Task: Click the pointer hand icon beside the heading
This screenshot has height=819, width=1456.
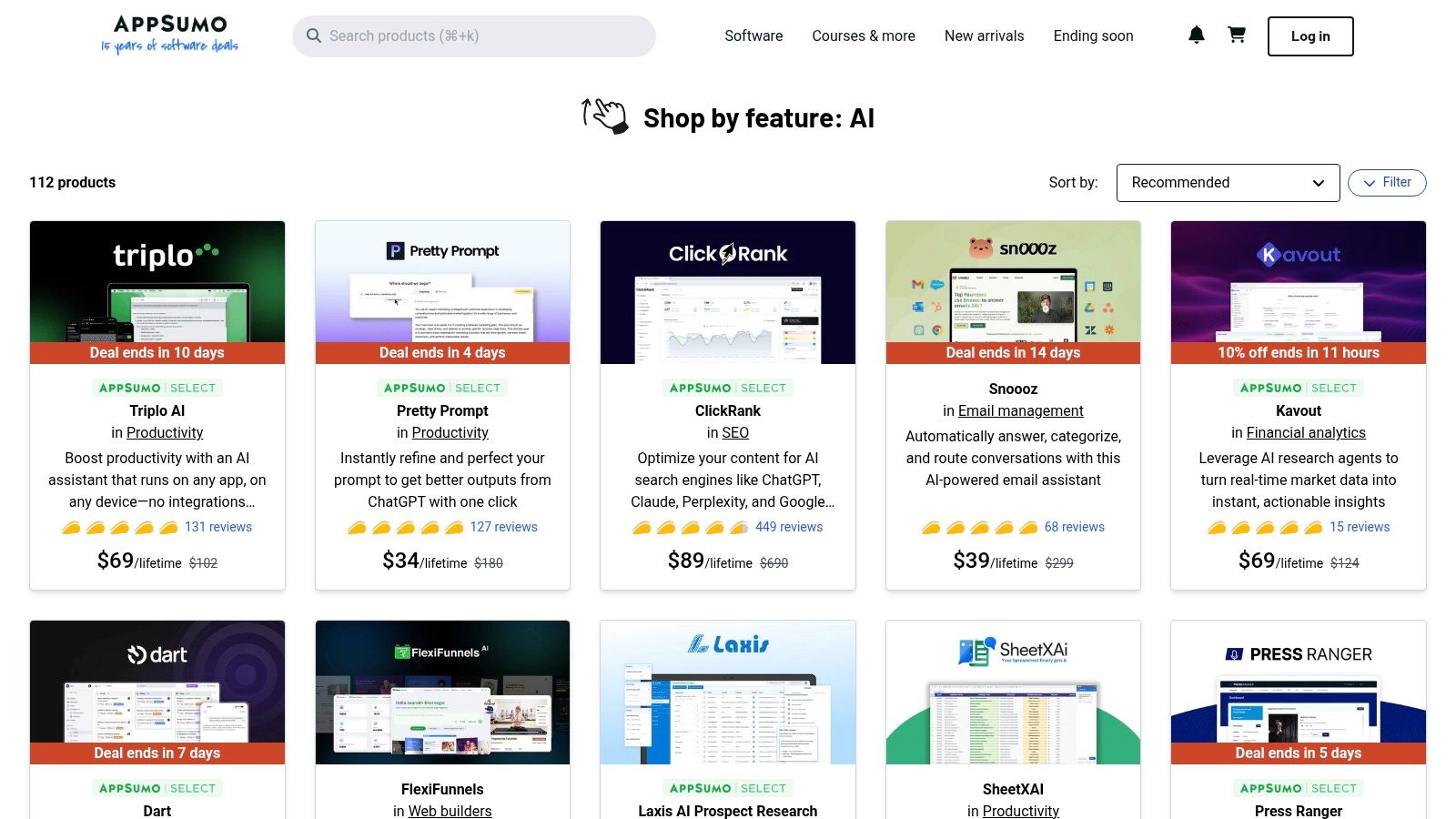Action: coord(603,116)
